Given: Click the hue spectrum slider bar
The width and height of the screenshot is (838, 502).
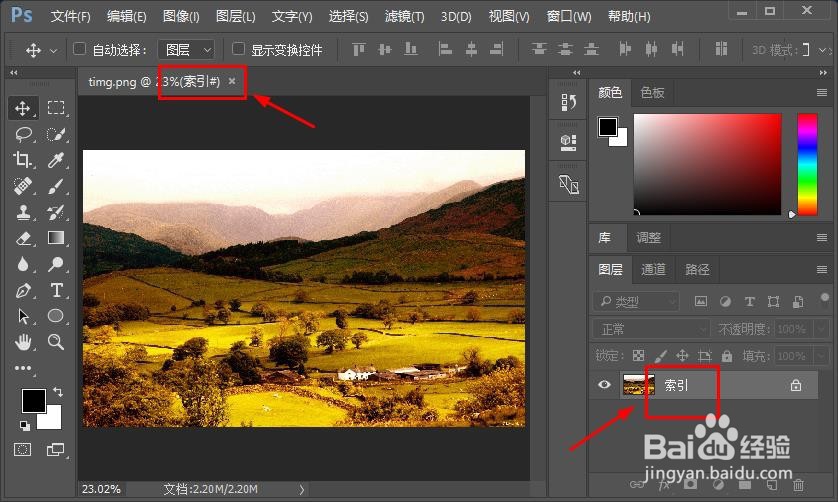Looking at the screenshot, I should pos(808,164).
